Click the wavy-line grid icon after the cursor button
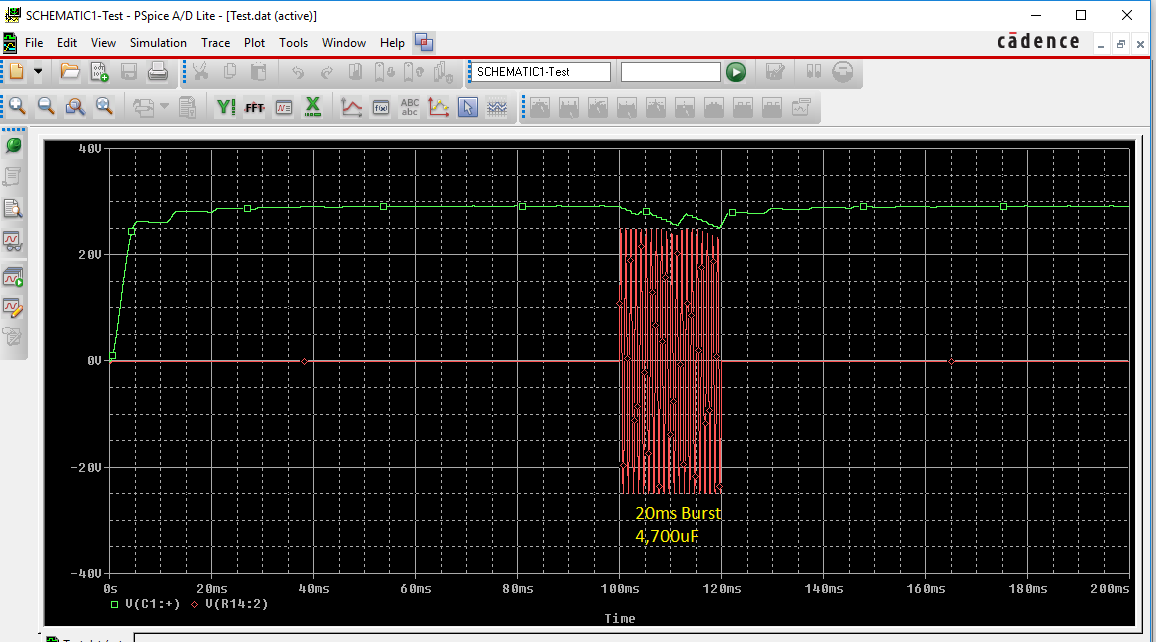Viewport: 1156px width, 642px height. 497,107
